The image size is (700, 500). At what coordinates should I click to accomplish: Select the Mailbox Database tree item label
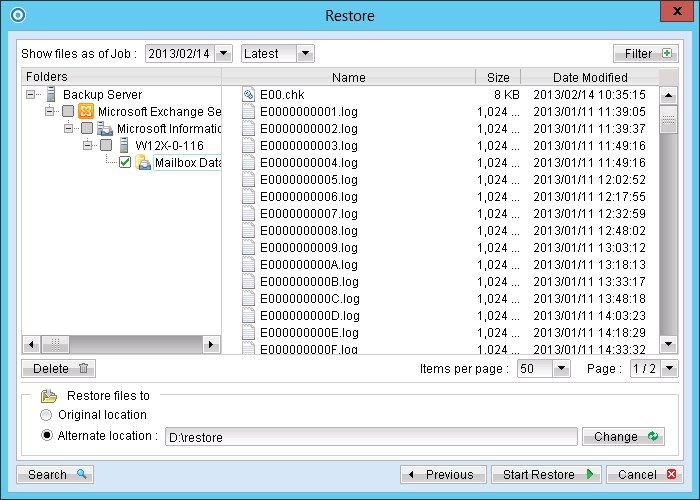[188, 162]
